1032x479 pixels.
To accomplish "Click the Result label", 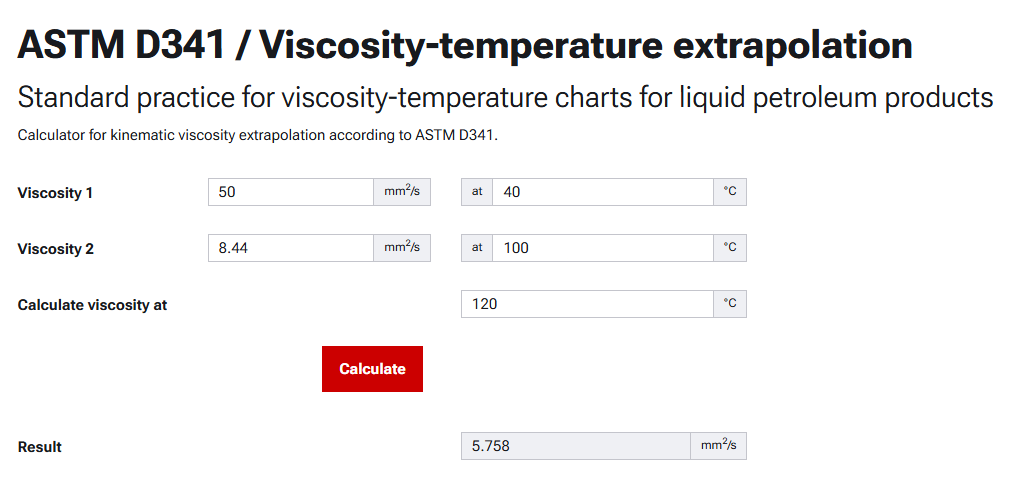I will click(39, 447).
